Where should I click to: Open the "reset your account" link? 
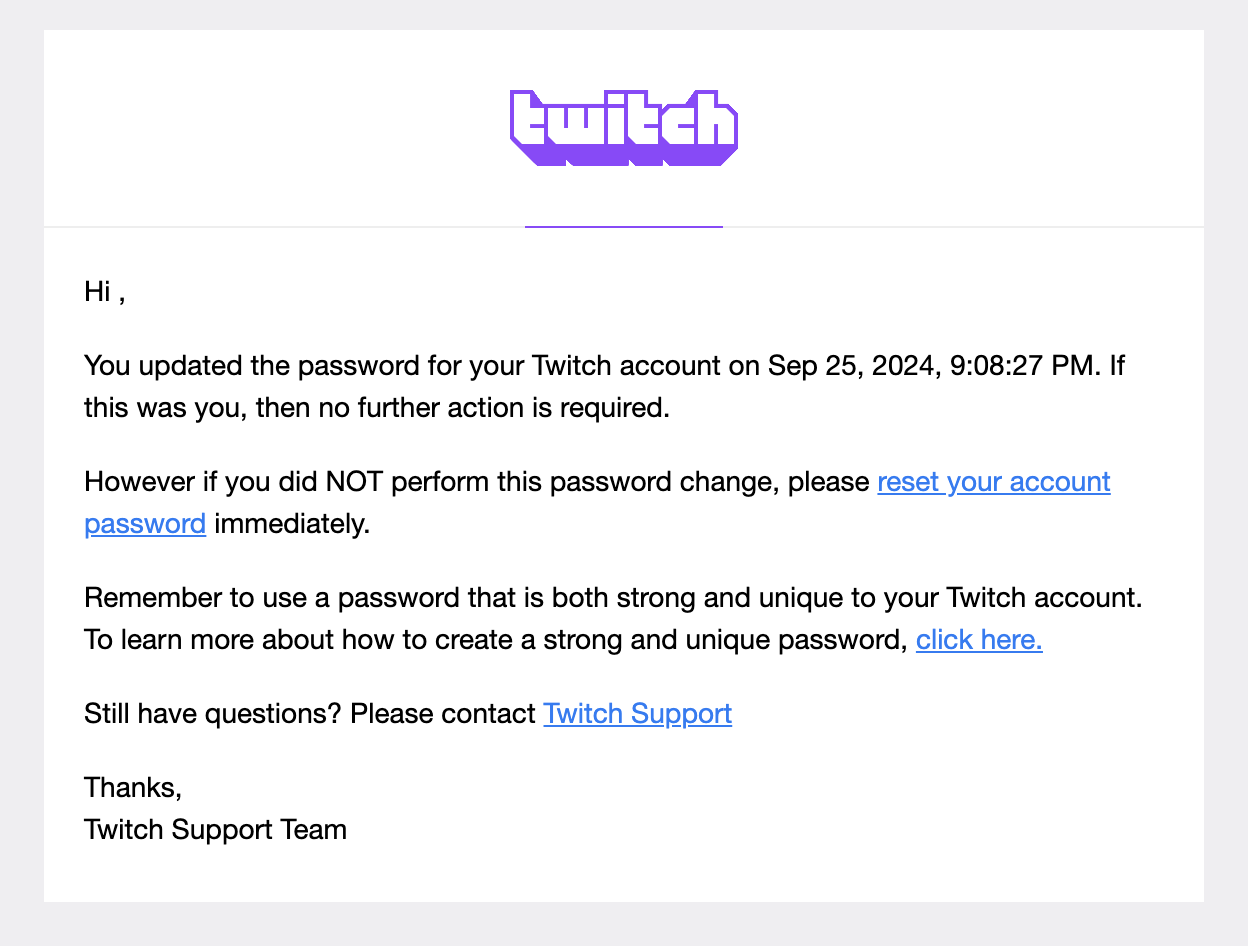coord(994,481)
